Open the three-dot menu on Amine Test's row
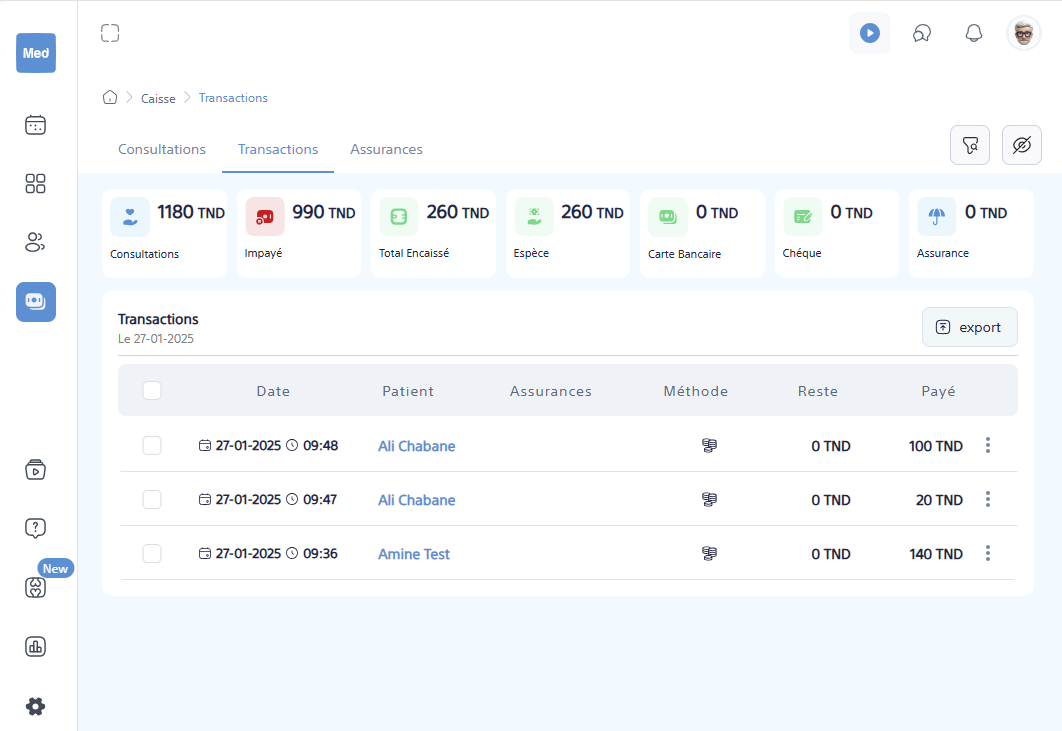The height and width of the screenshot is (731, 1062). point(988,553)
